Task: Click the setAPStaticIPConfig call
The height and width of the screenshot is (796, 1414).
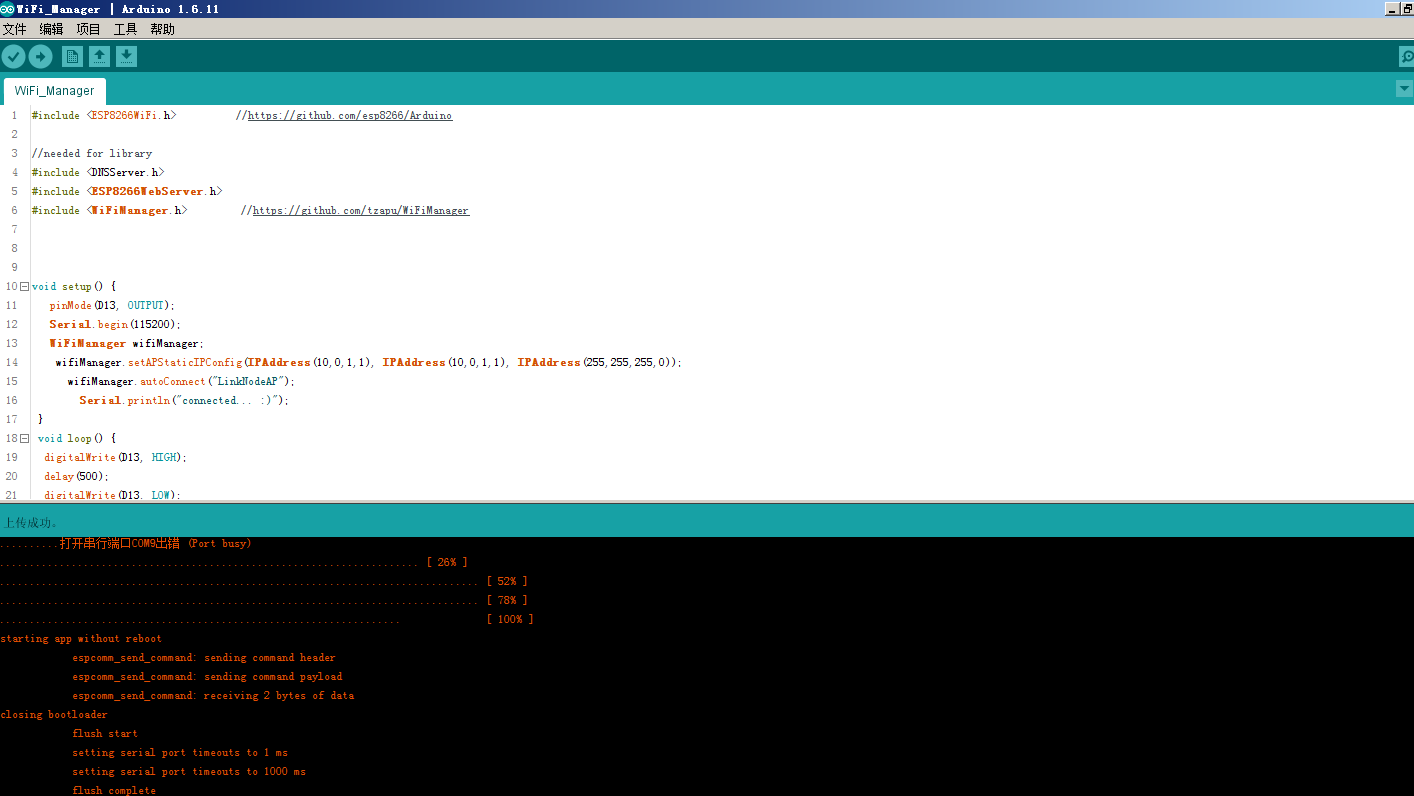Action: pos(369,363)
